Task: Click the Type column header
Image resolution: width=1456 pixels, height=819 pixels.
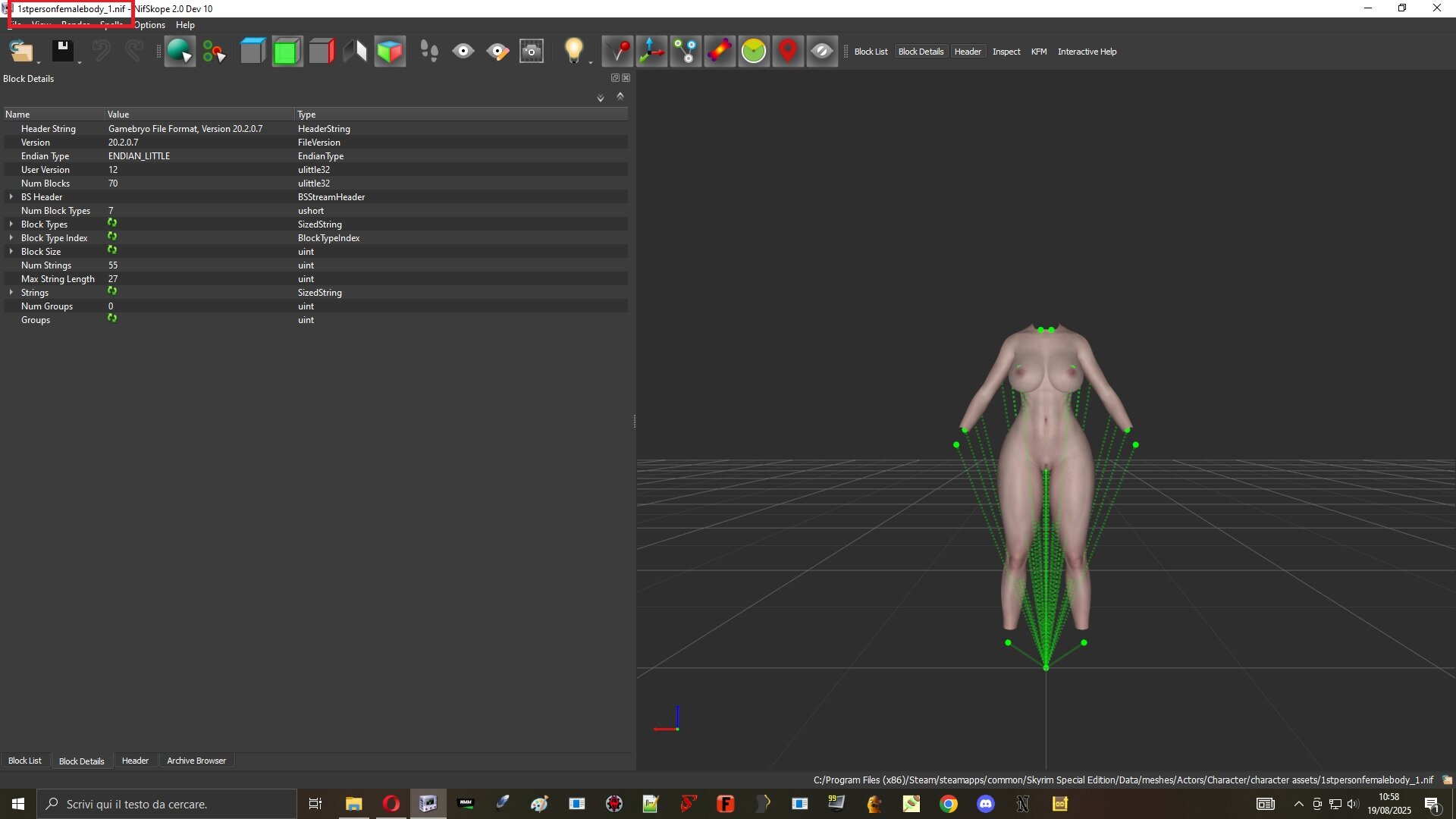Action: pos(461,115)
